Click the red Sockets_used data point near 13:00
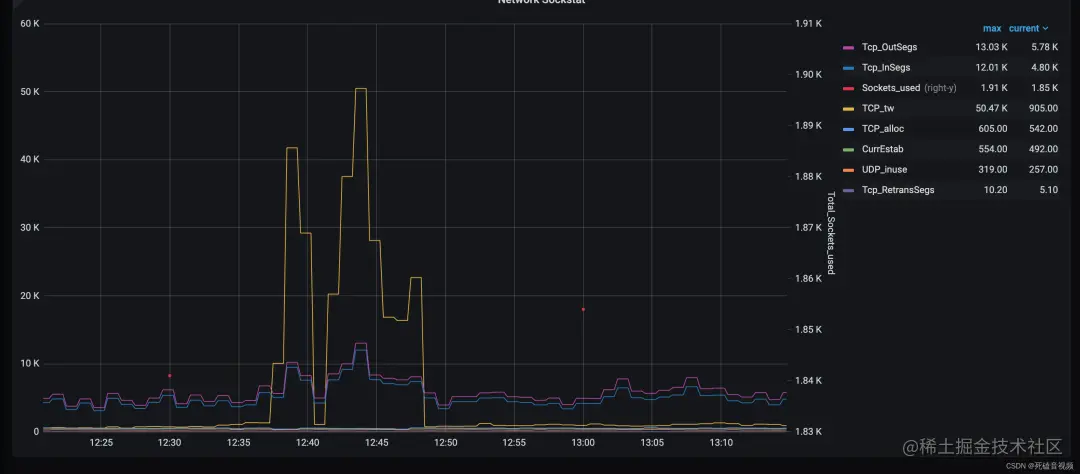1080x474 pixels. click(x=583, y=309)
